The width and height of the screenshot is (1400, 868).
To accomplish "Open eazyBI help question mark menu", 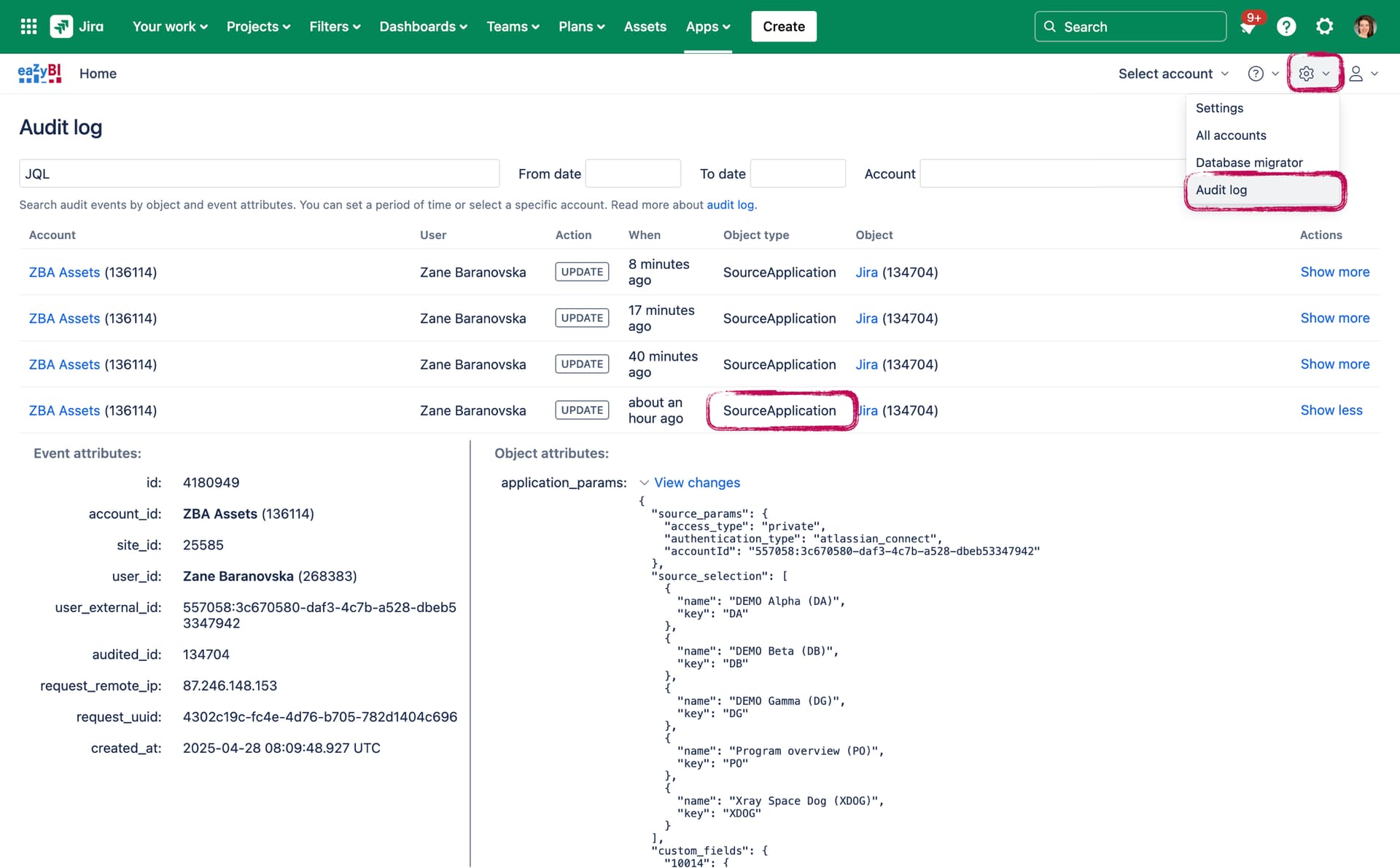I will point(1263,74).
